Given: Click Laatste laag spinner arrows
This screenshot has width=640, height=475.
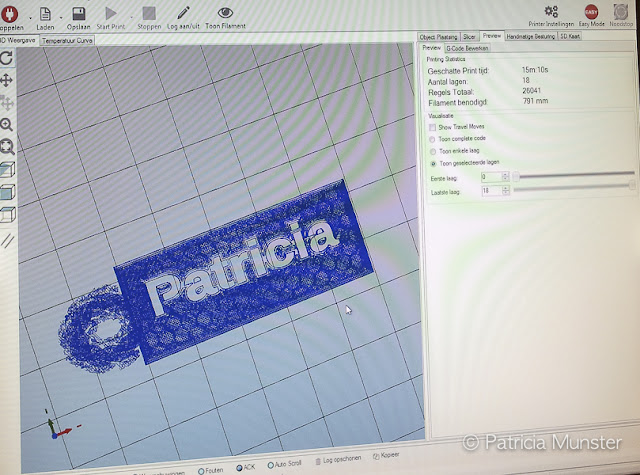Looking at the screenshot, I should point(506,190).
